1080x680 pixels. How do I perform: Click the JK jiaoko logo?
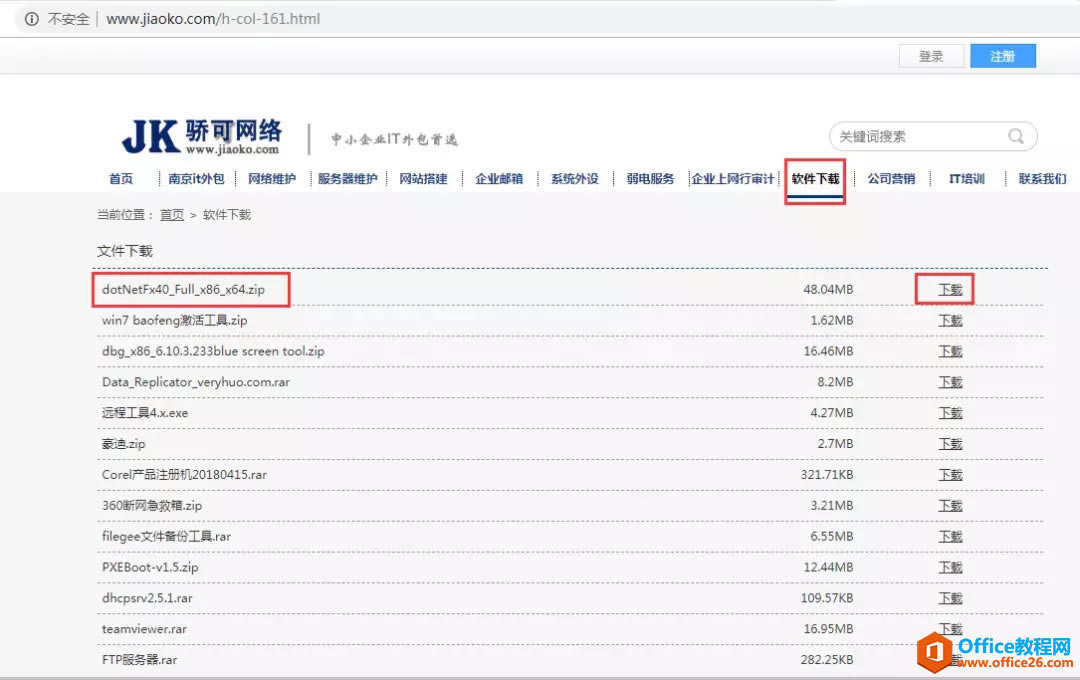point(202,136)
